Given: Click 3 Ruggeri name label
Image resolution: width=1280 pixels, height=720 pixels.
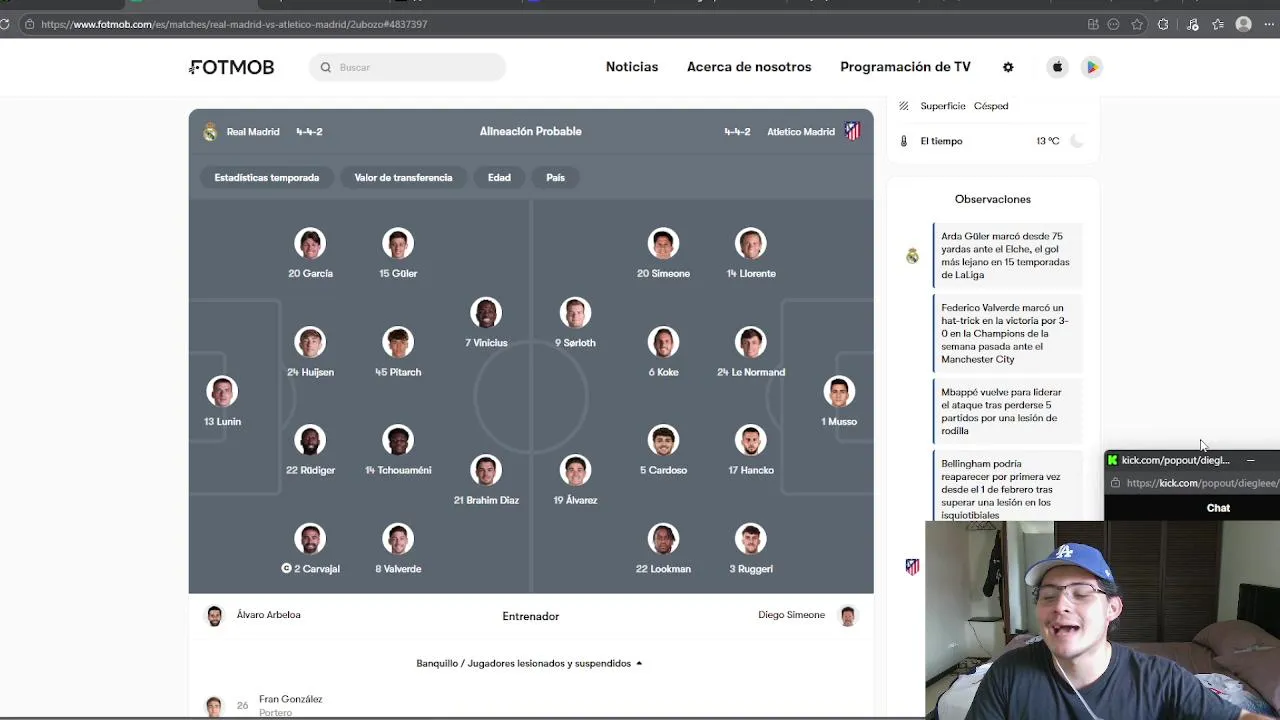Looking at the screenshot, I should point(751,569).
